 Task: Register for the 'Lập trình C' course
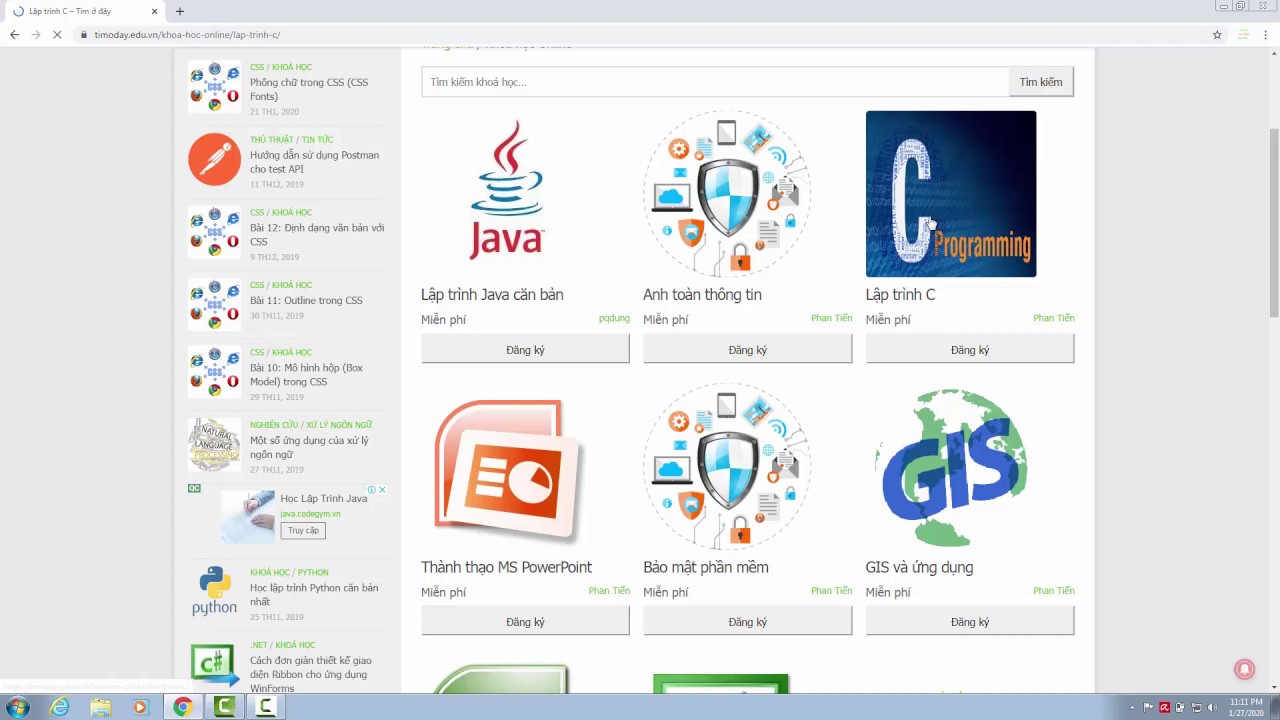[x=970, y=349]
